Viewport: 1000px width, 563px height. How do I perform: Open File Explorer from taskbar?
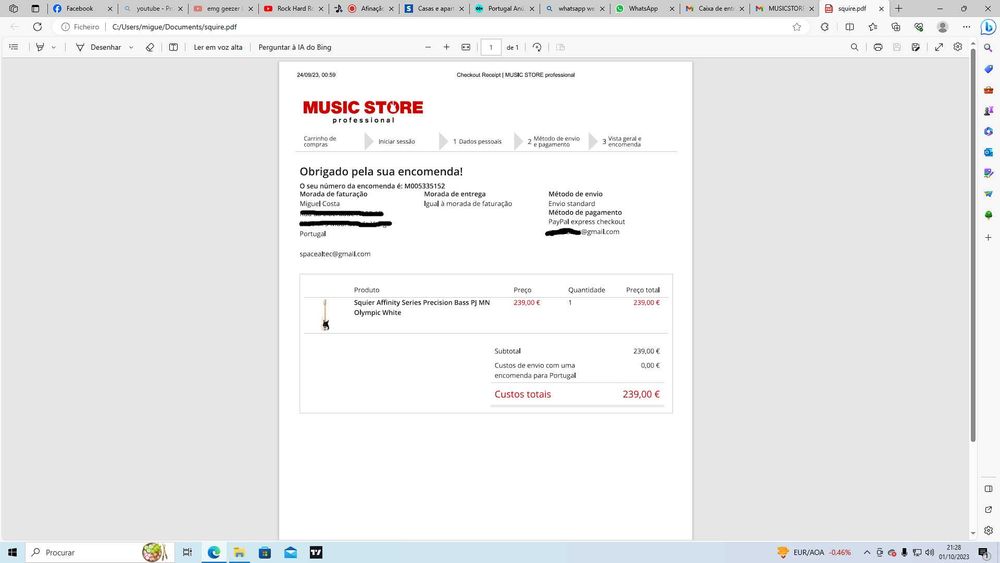pos(239,552)
